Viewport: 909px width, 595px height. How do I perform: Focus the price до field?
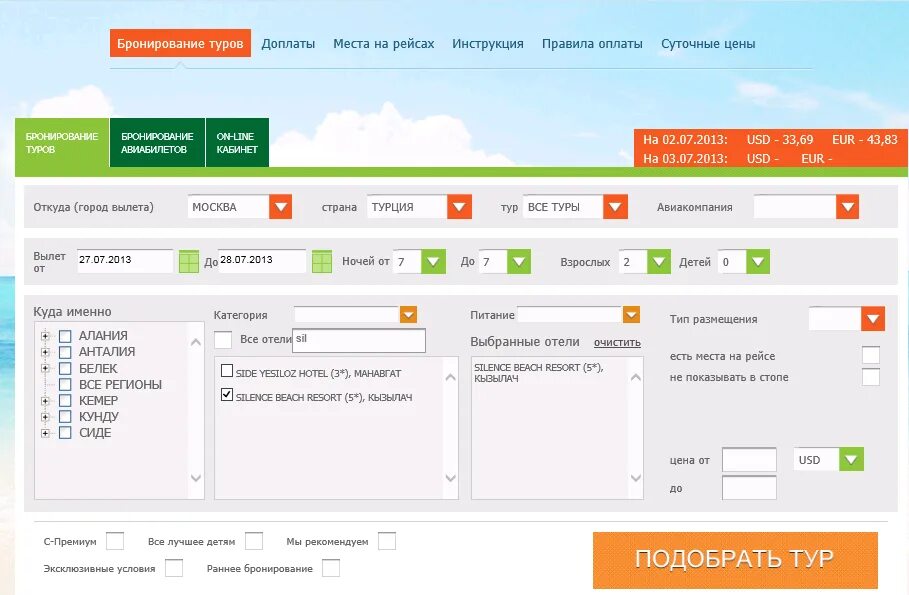pyautogui.click(x=749, y=488)
